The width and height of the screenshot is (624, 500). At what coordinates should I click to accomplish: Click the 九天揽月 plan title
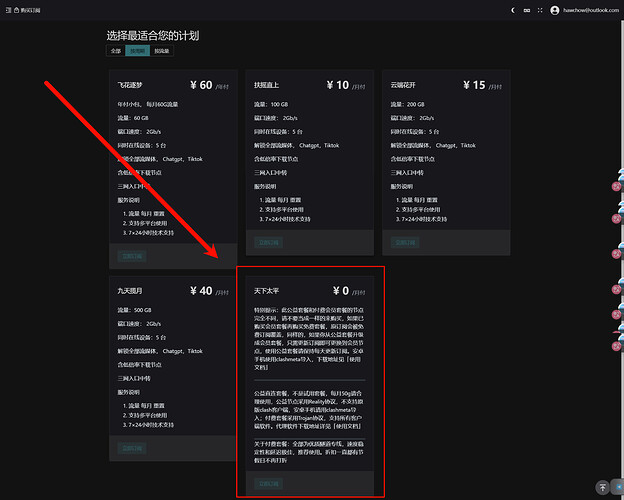[130, 291]
